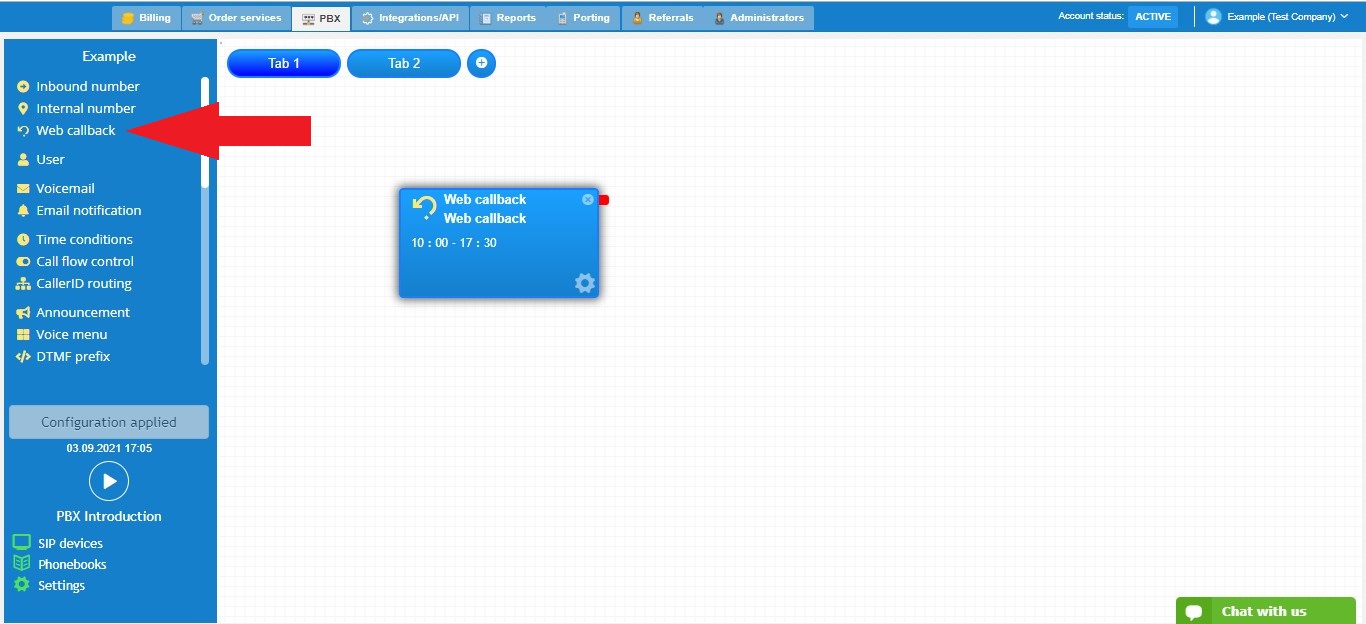
Task: Expand the Example (Test Company) account menu
Action: point(1277,17)
